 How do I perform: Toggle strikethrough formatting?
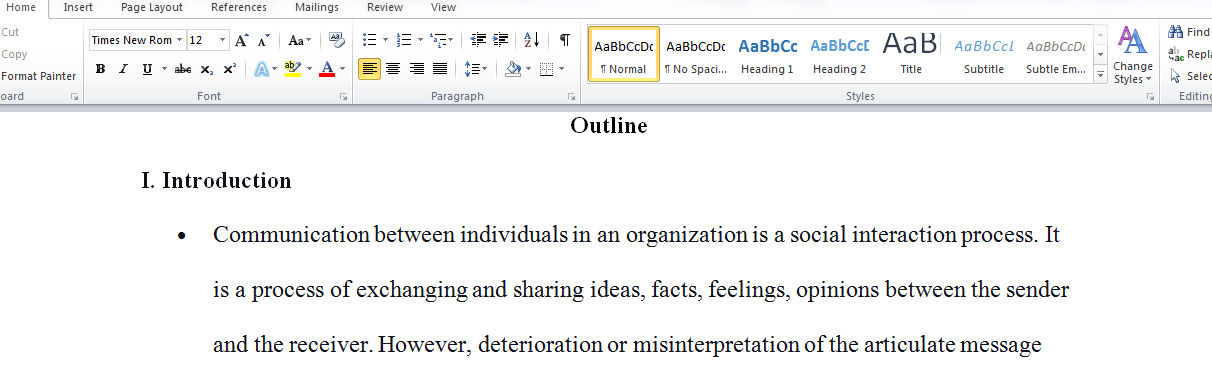coord(183,69)
